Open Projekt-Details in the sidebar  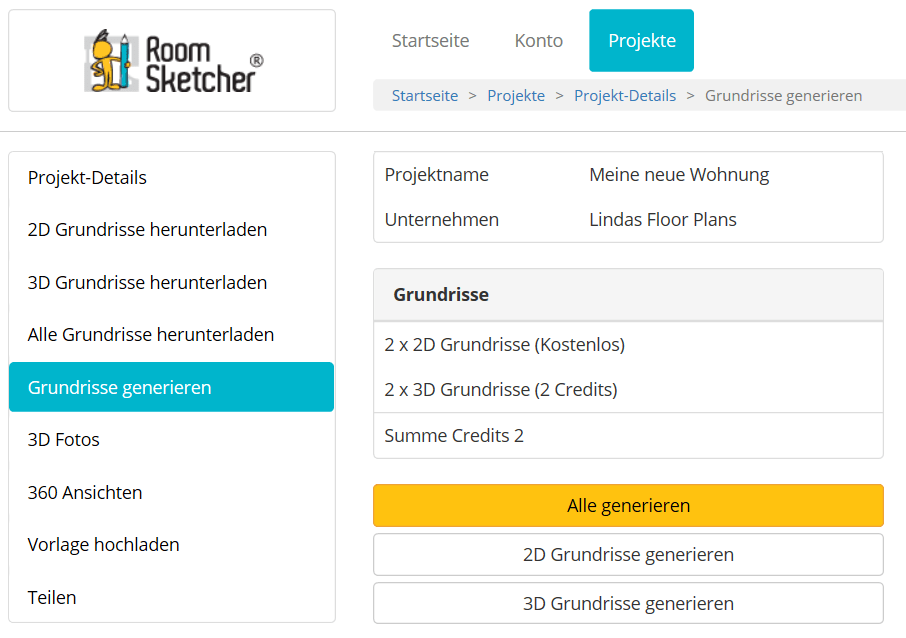[87, 178]
